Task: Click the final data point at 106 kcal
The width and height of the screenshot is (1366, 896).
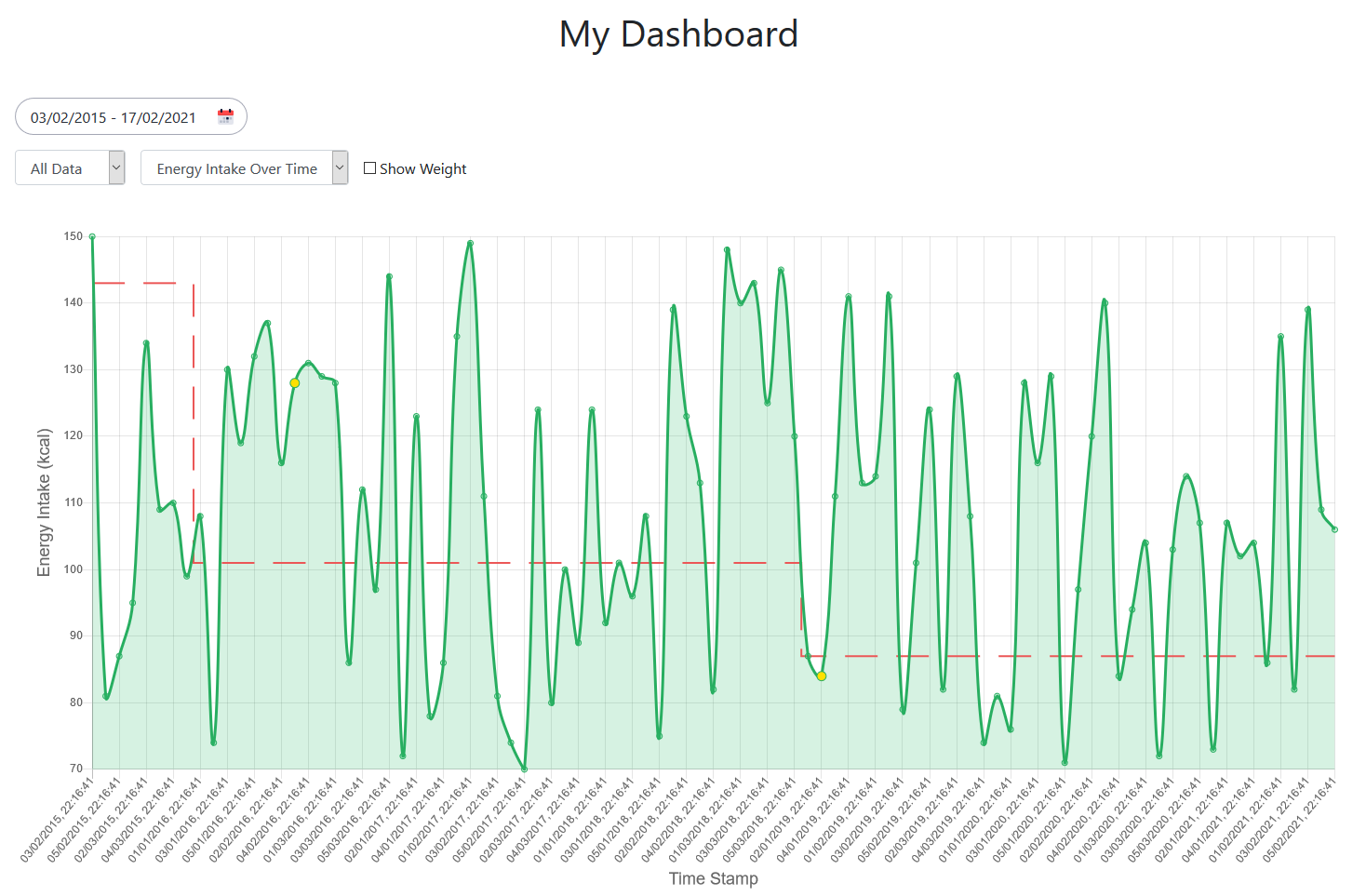Action: 1334,529
